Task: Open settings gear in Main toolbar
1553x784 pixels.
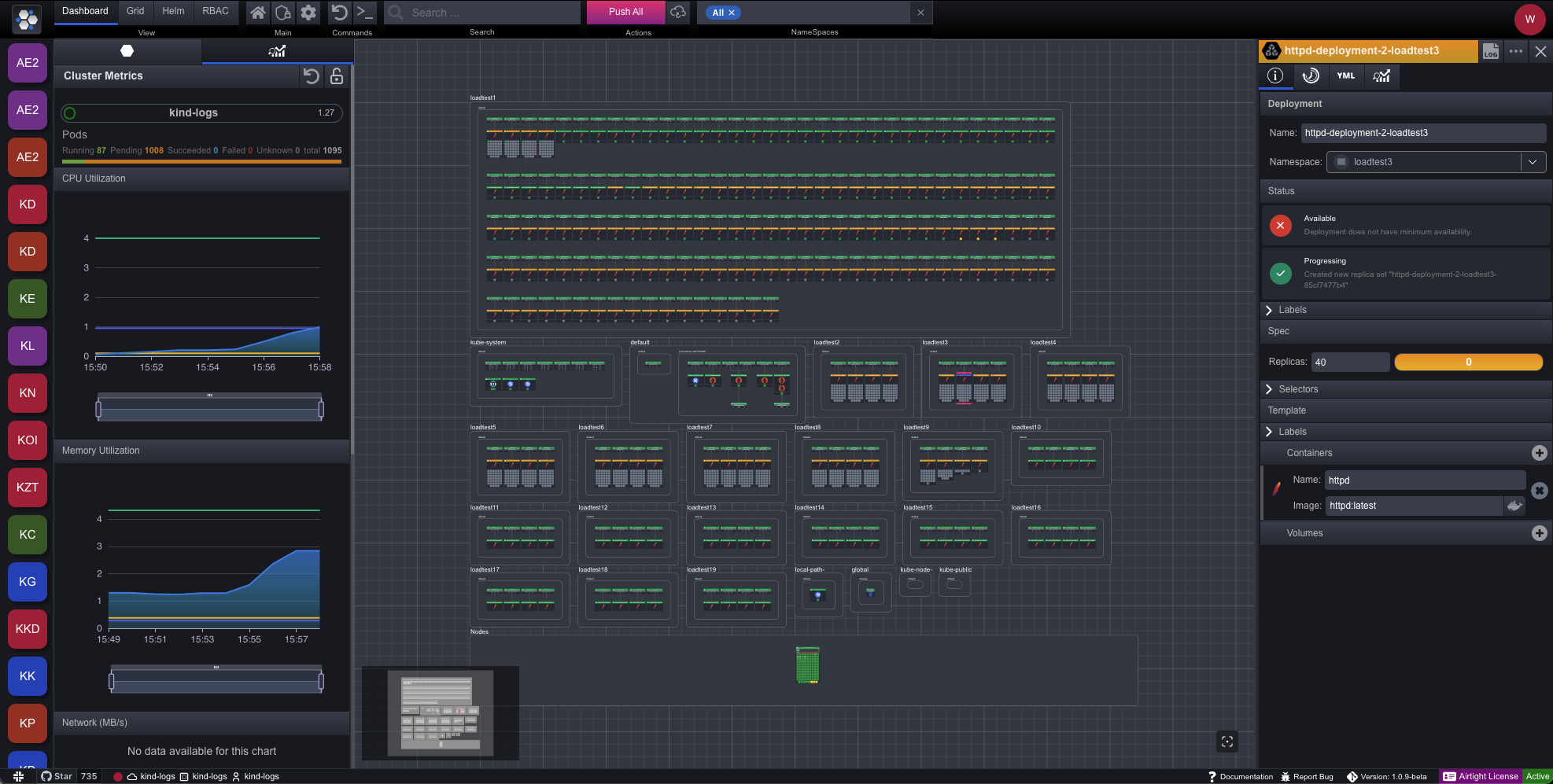Action: (308, 12)
